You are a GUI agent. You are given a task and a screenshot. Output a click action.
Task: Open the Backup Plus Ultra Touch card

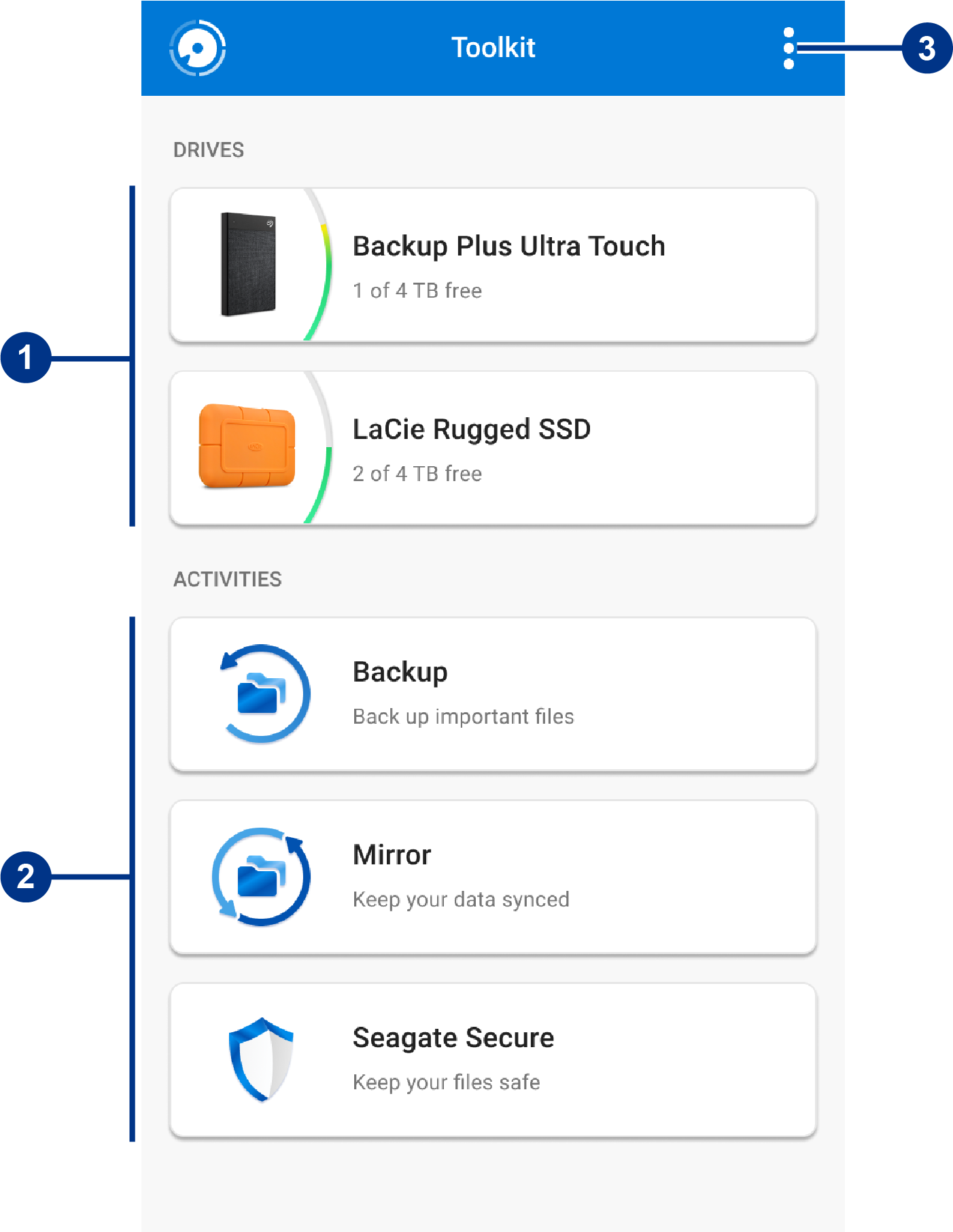[493, 265]
